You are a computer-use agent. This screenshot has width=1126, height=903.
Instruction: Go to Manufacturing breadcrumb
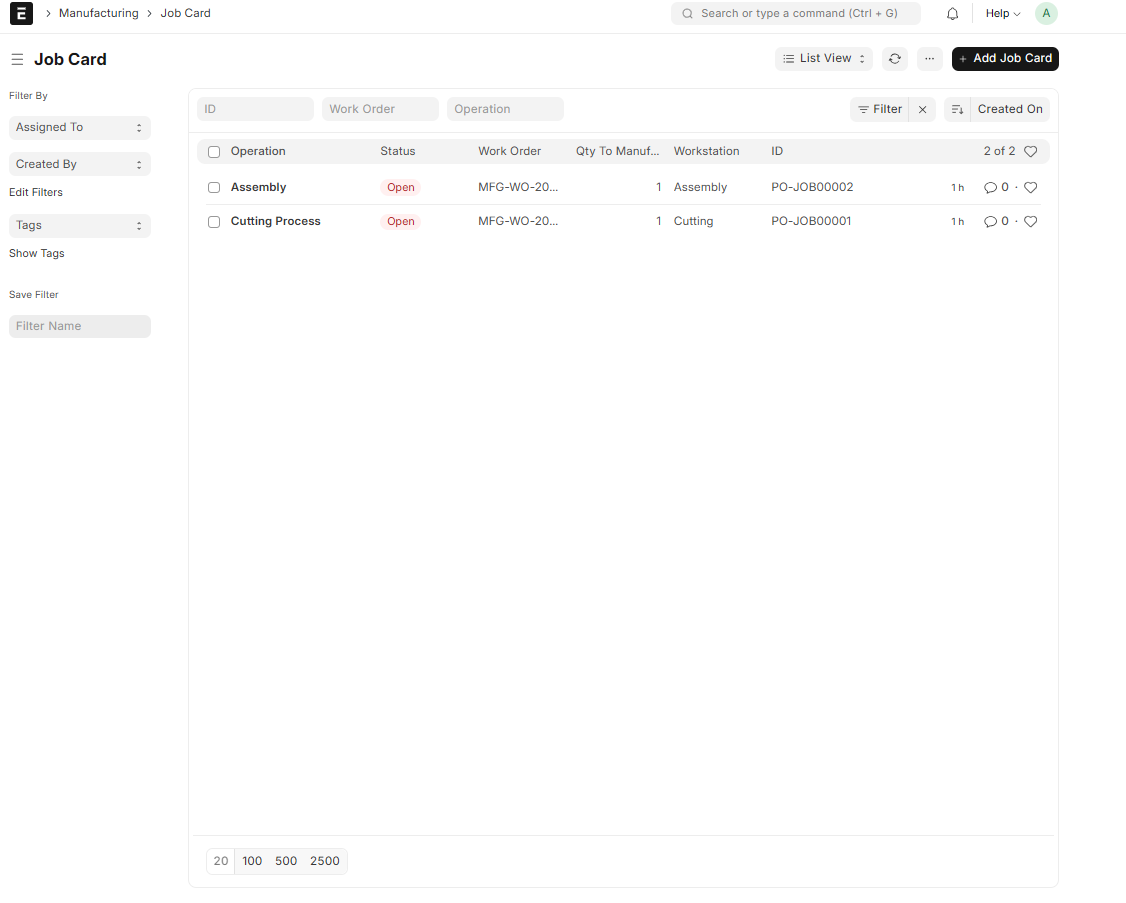click(x=98, y=13)
